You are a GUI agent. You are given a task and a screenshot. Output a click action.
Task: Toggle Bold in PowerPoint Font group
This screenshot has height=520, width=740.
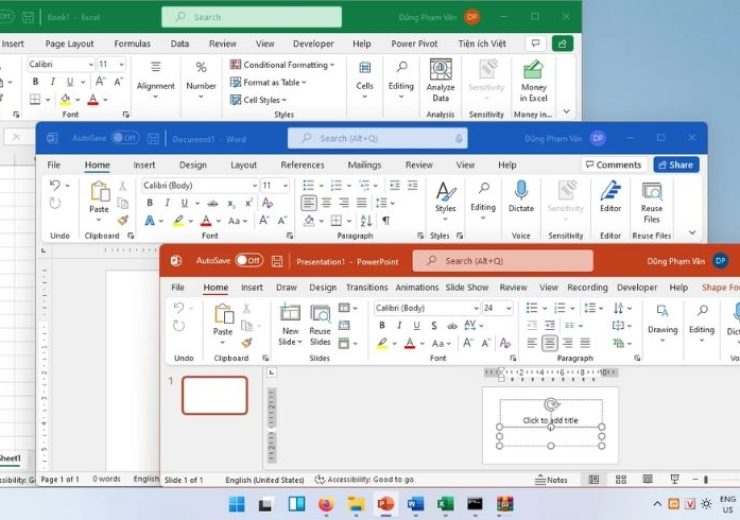[382, 325]
